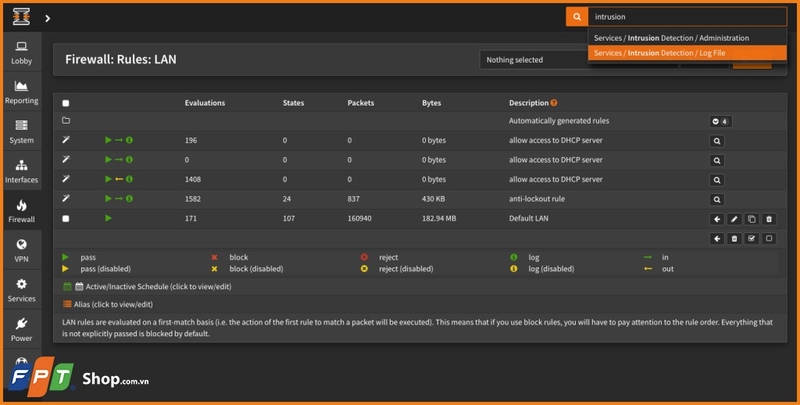Delete the Default LAN rule via trash icon

pos(768,218)
